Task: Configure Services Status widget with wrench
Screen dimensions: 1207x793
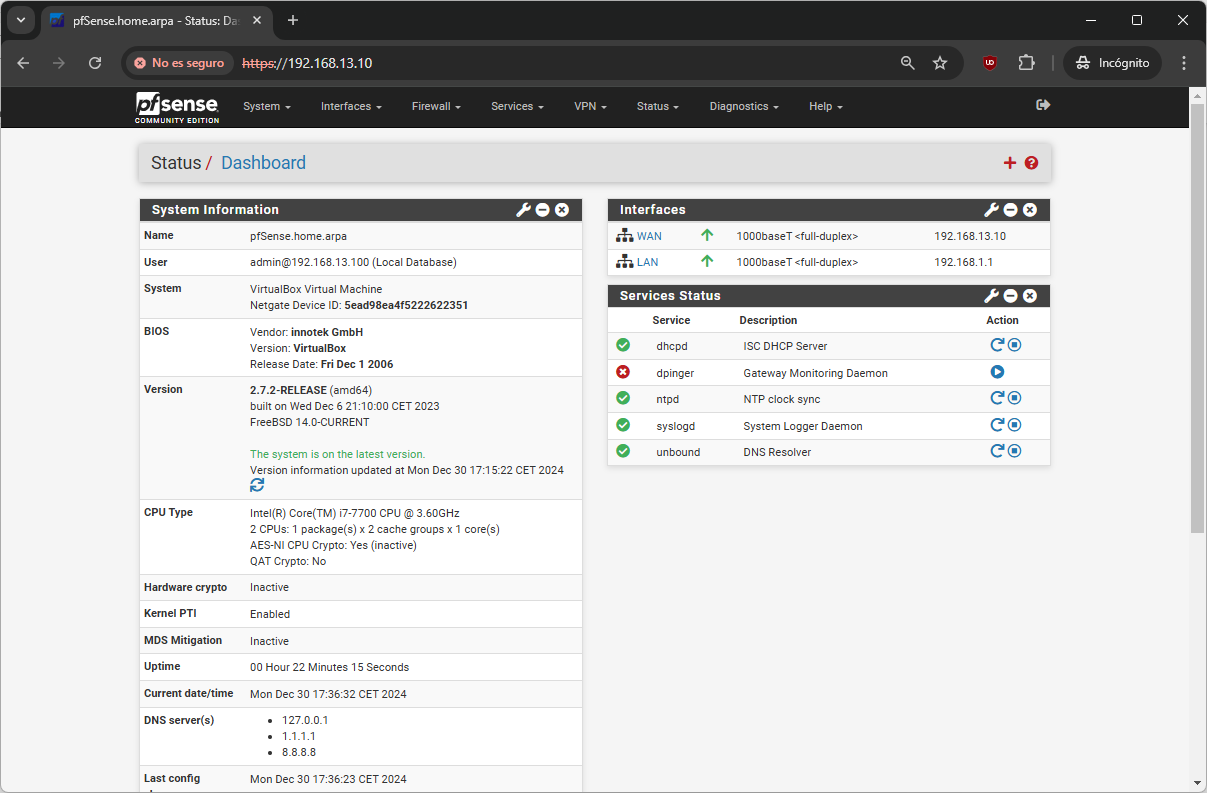Action: click(x=991, y=296)
